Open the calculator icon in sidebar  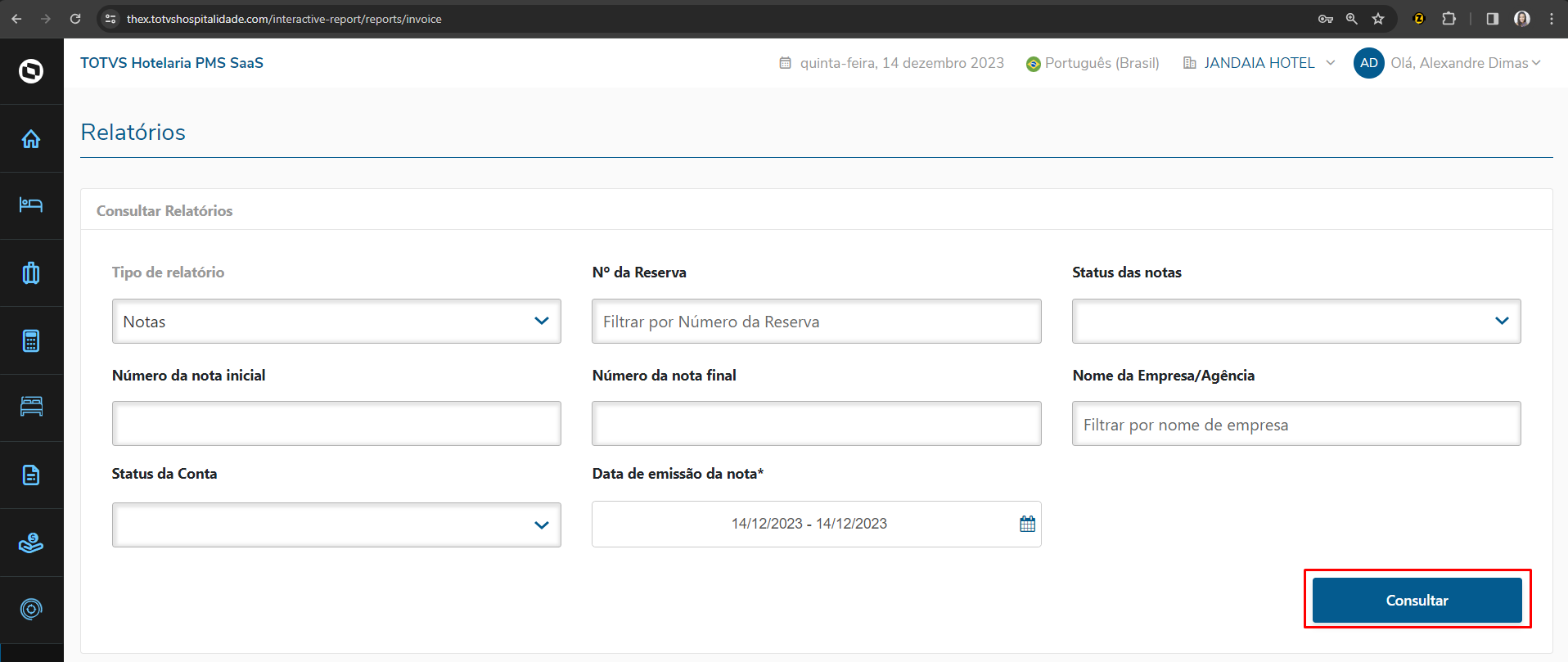click(x=31, y=340)
